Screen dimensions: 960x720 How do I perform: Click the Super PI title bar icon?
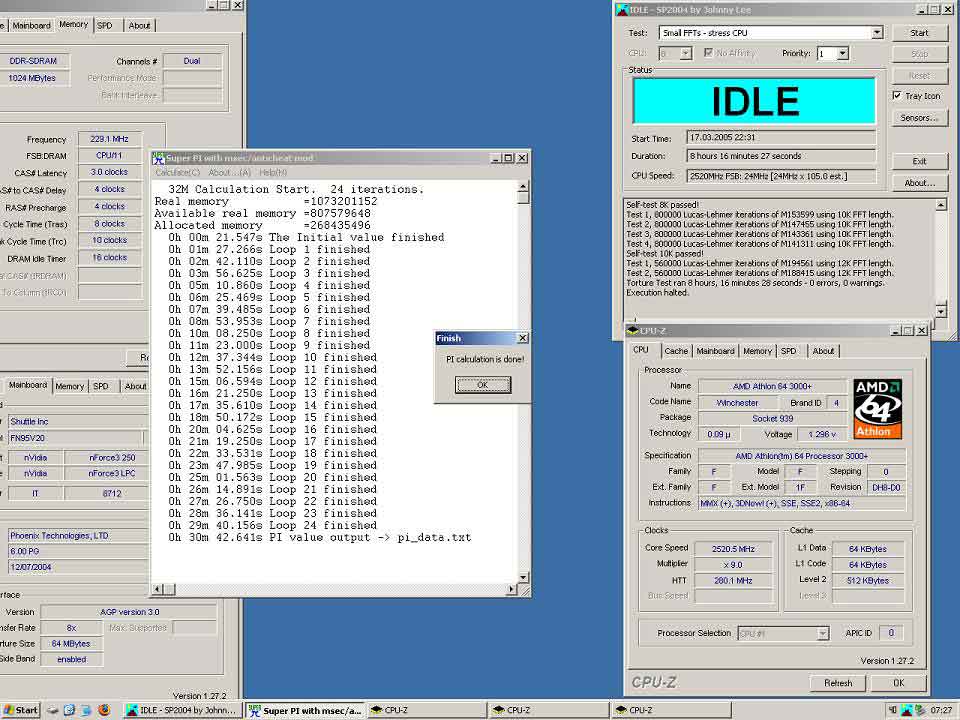(159, 158)
